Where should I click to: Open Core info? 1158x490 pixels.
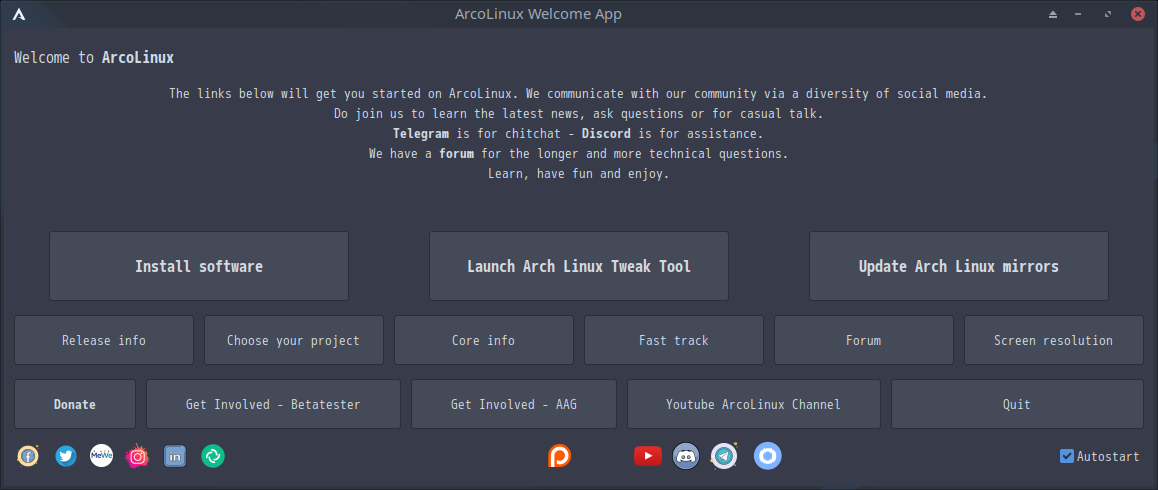[x=484, y=340]
